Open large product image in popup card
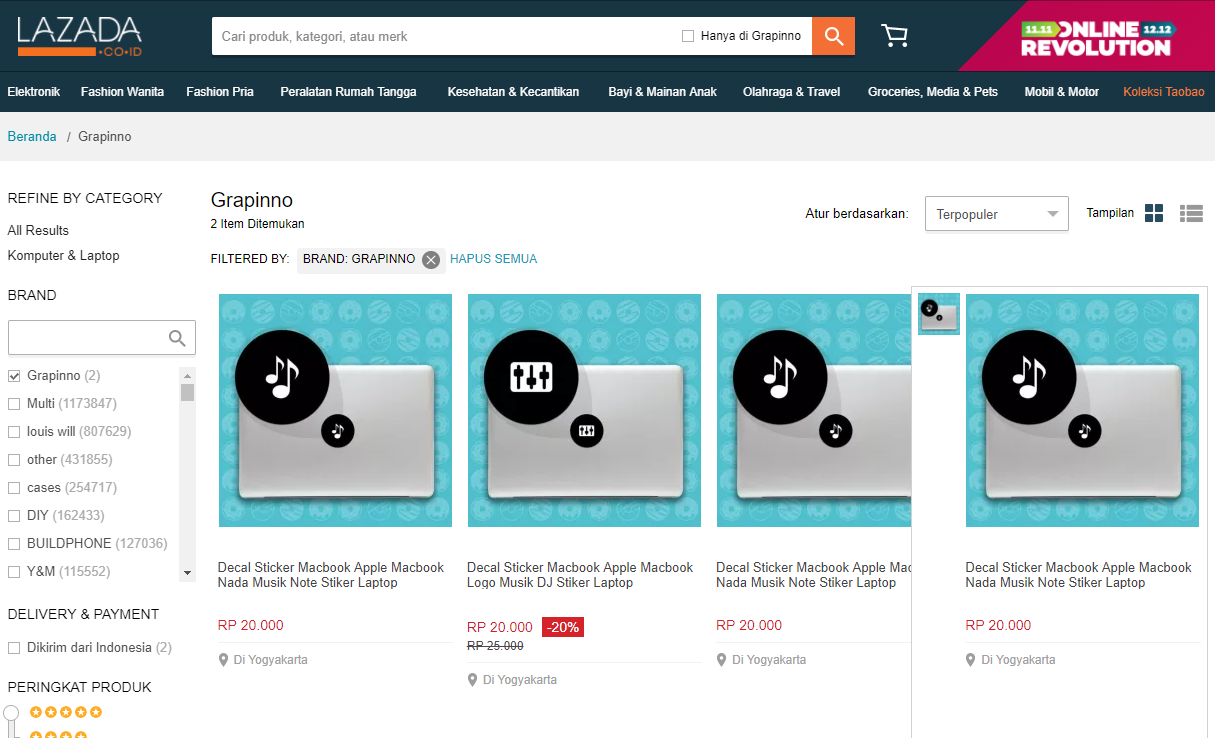This screenshot has width=1215, height=738. (1082, 410)
